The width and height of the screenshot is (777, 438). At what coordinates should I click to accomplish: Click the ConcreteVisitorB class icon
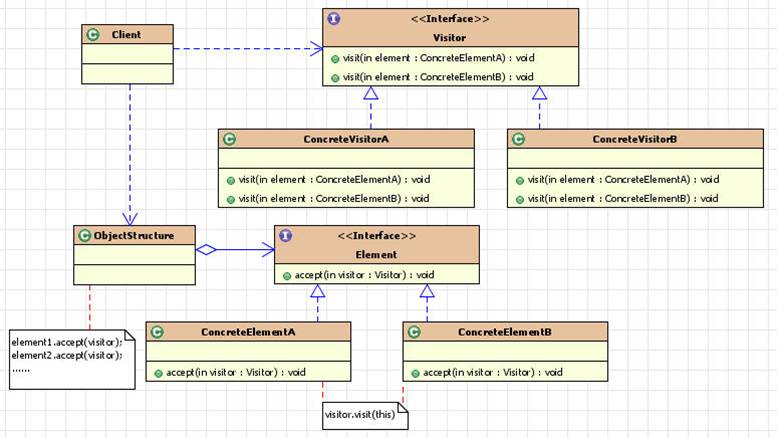point(518,139)
